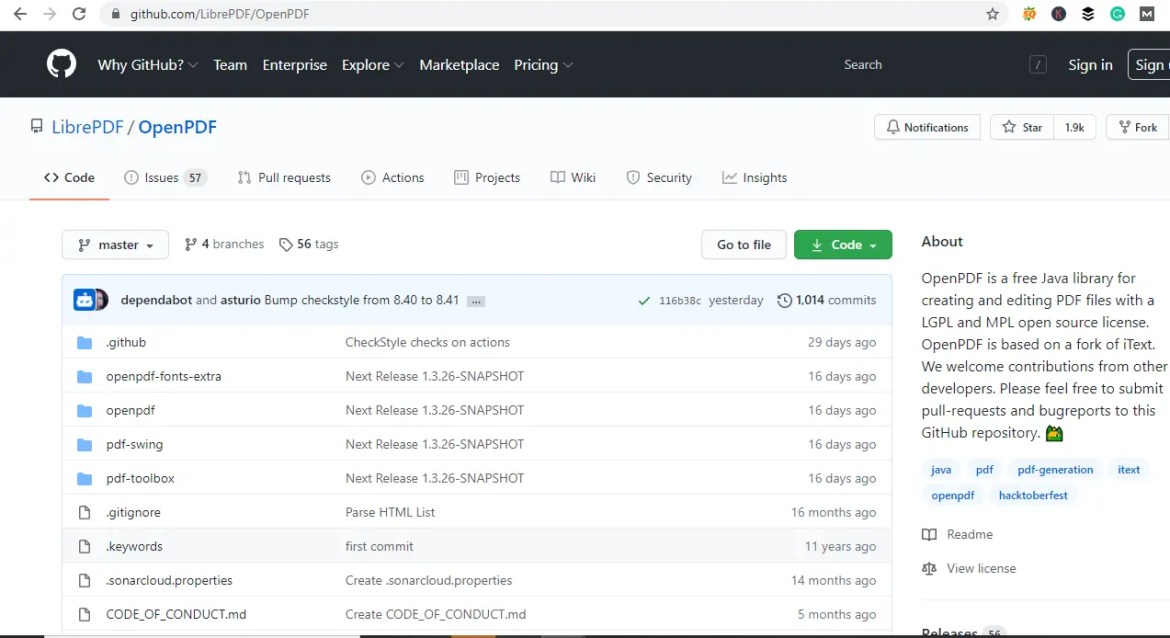Screen dimensions: 1170x638
Task: Click the browser forward arrow
Action: coord(49,13)
